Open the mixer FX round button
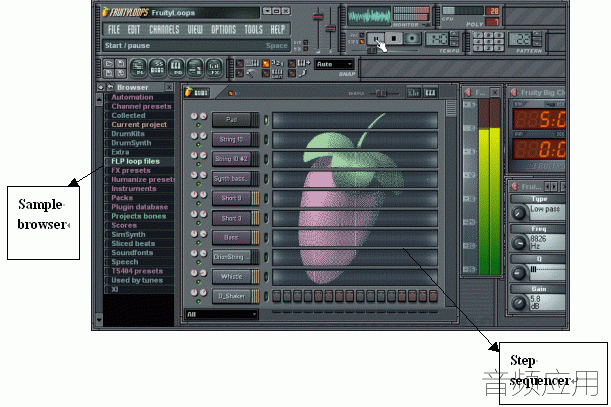 [x=214, y=68]
